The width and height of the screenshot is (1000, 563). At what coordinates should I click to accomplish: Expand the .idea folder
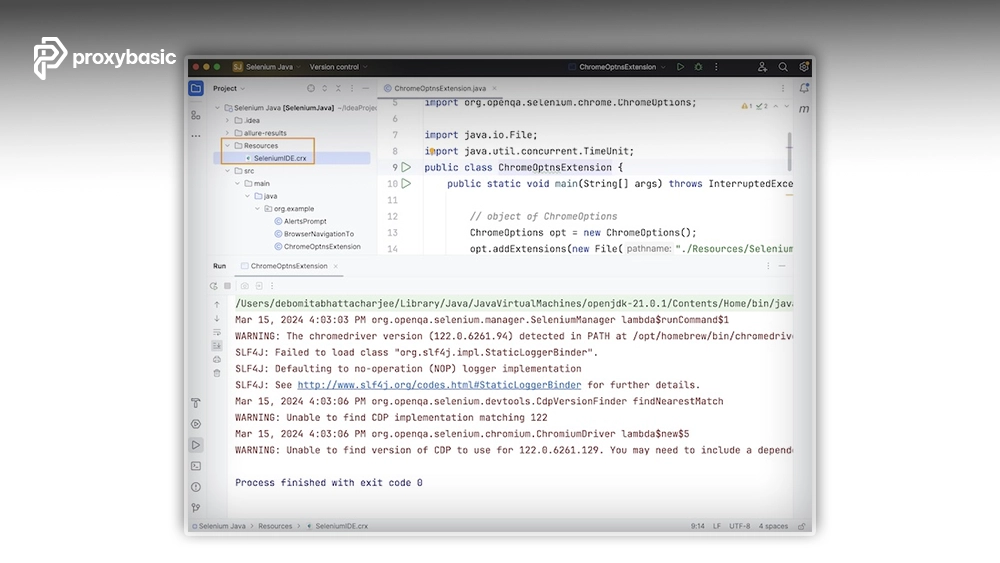click(227, 121)
